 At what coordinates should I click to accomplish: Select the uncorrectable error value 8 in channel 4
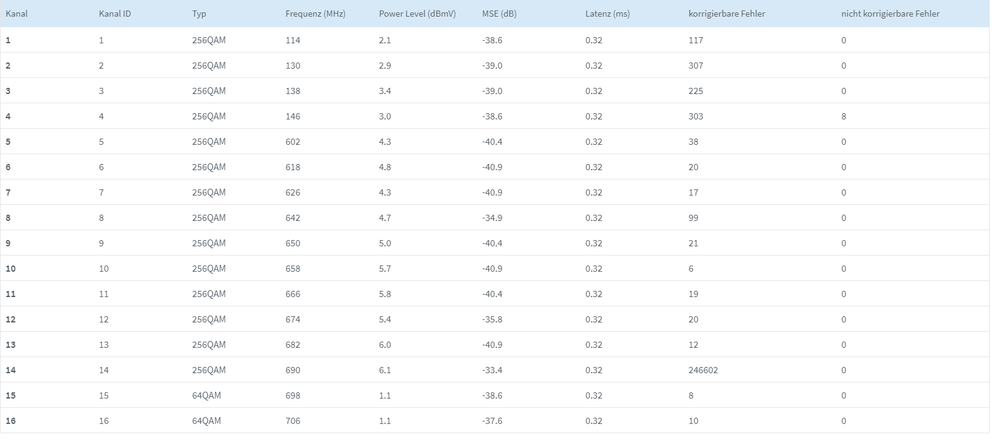click(x=844, y=117)
